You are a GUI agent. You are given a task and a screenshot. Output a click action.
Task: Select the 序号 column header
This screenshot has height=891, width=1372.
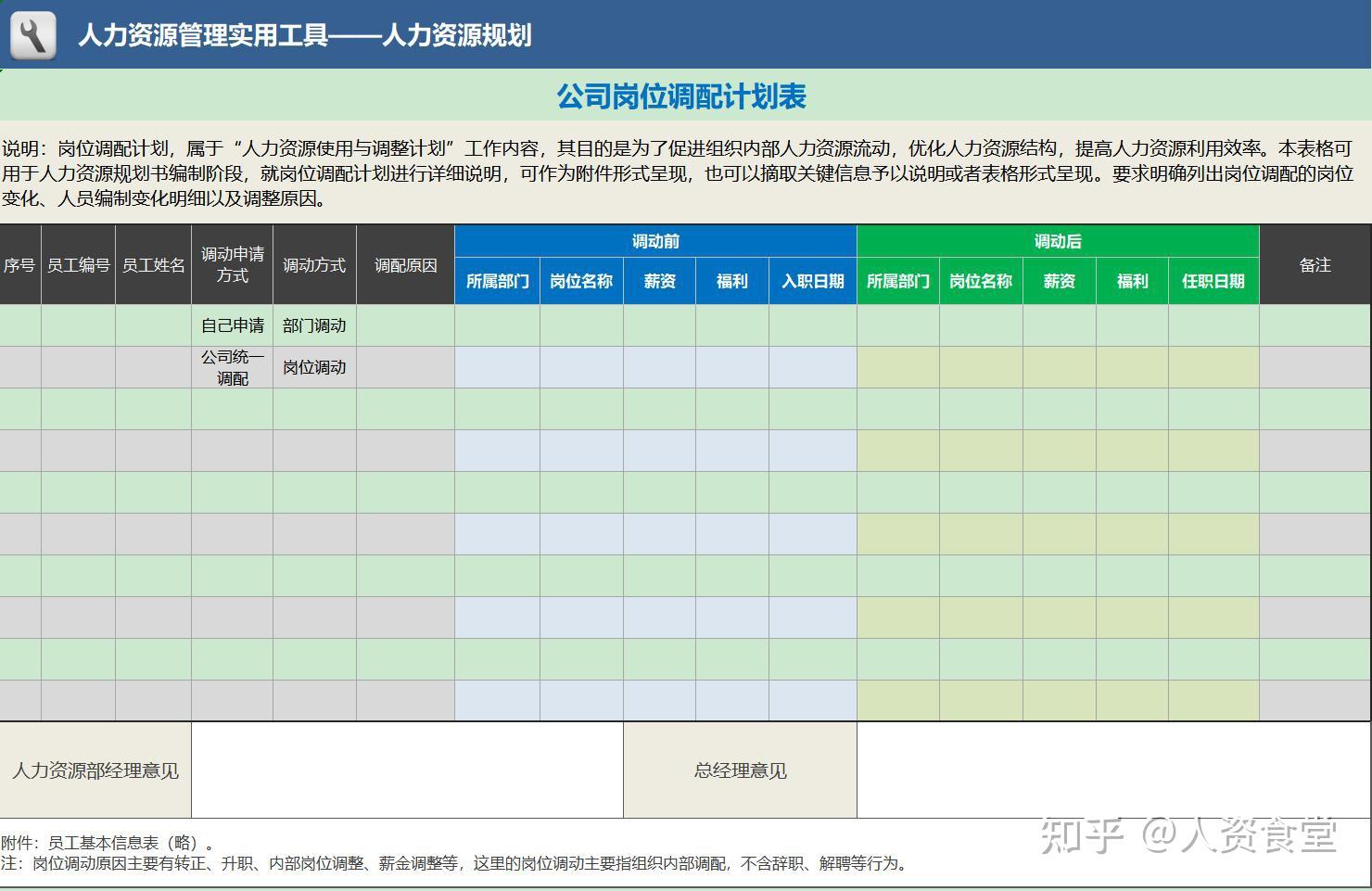tap(19, 265)
